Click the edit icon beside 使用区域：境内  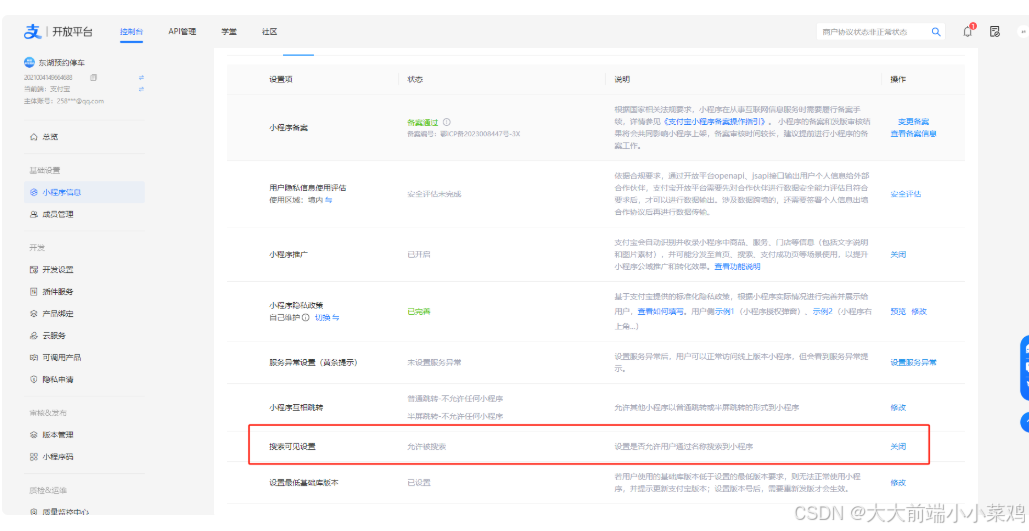point(328,200)
